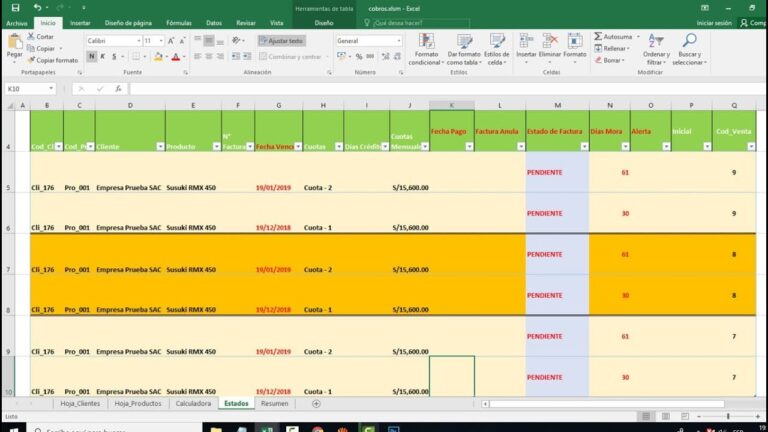
Task: Click the Ordenar y filtrar icon
Action: [656, 41]
